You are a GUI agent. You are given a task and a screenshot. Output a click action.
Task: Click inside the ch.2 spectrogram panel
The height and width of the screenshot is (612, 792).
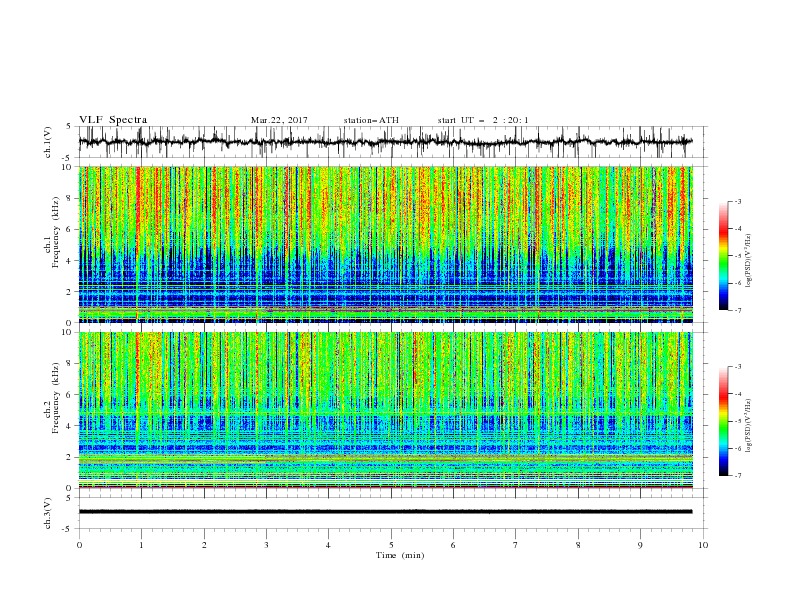click(x=385, y=410)
